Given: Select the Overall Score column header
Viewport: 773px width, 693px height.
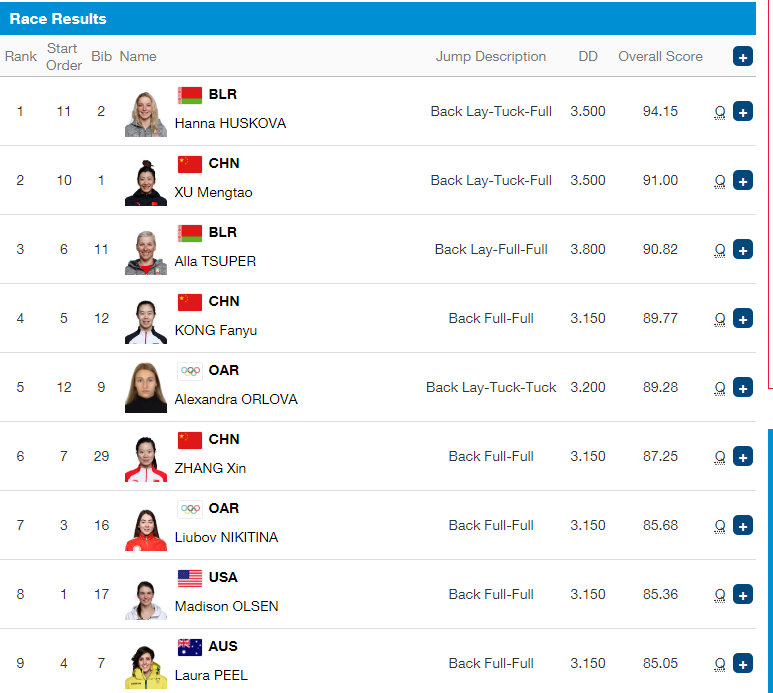Looking at the screenshot, I should point(660,57).
